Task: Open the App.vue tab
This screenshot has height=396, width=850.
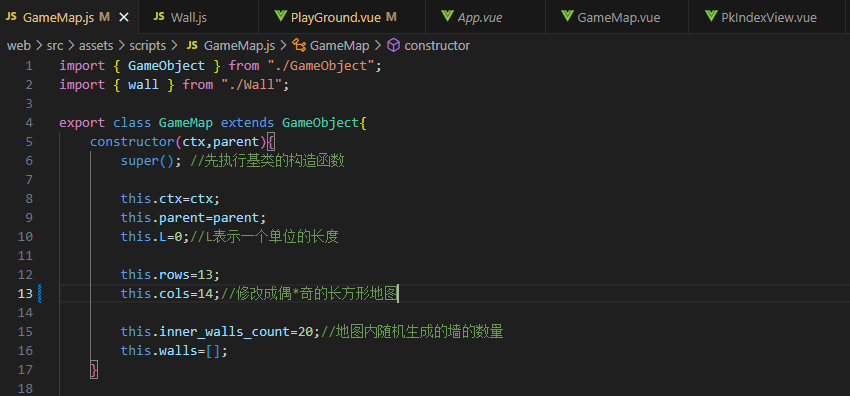Action: pos(485,17)
